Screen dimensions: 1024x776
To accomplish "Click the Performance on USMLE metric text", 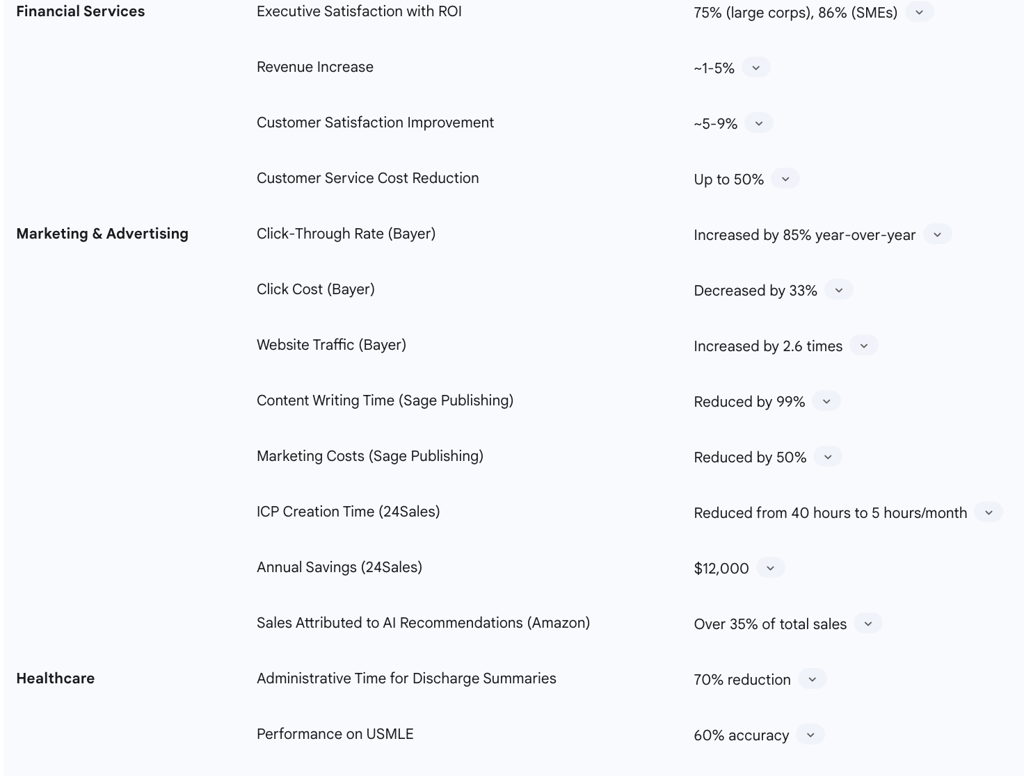I will tap(335, 734).
